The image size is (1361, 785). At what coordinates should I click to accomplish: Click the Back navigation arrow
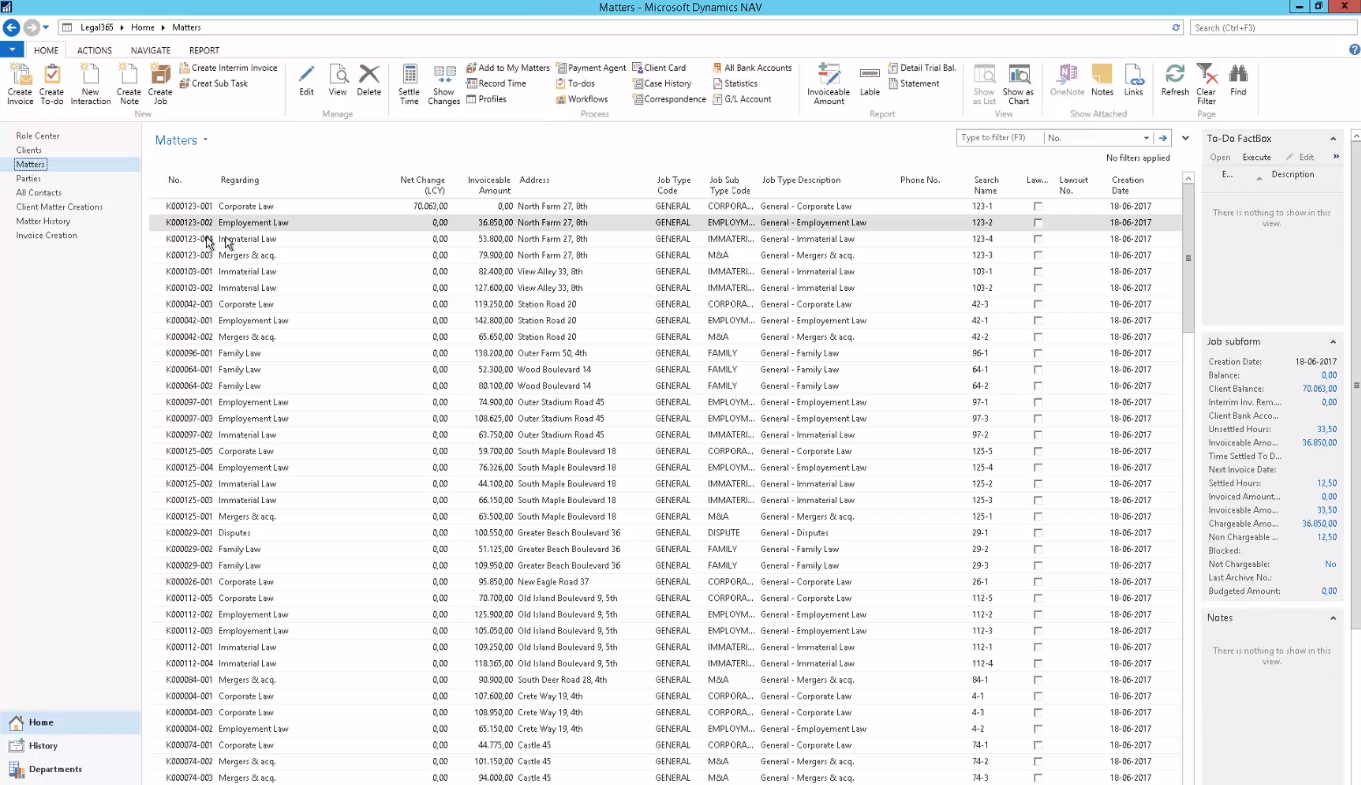pyautogui.click(x=12, y=28)
